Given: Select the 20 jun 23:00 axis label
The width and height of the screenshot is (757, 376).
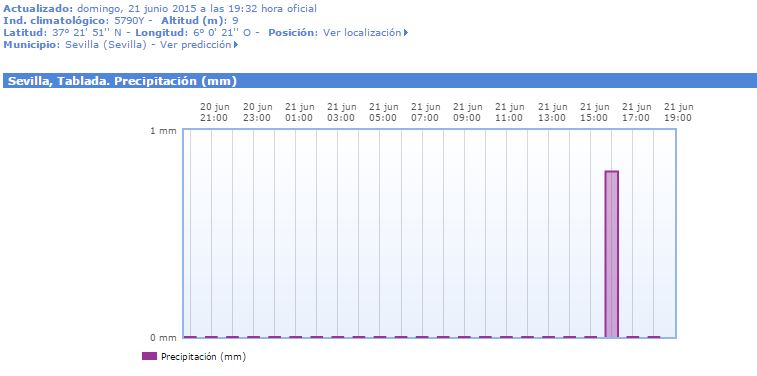Looking at the screenshot, I should coord(257,112).
